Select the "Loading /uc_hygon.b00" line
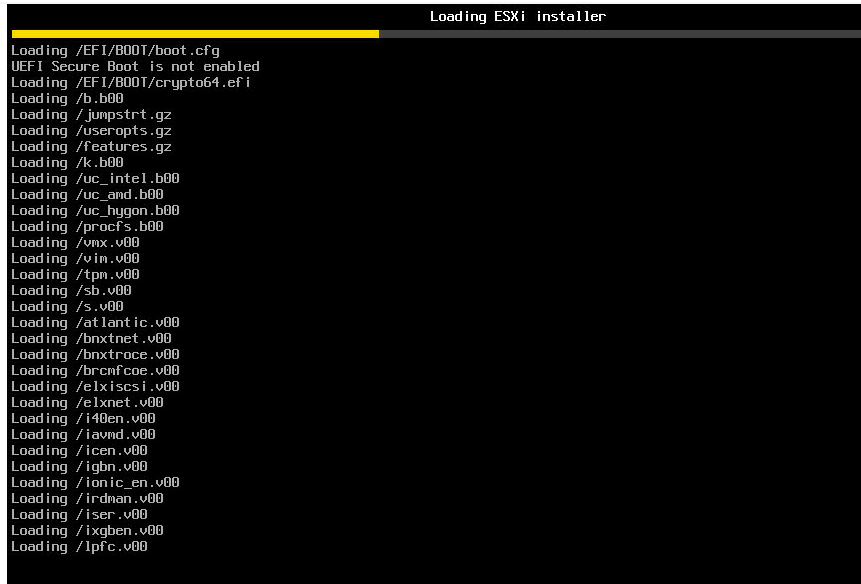The height and width of the screenshot is (584, 861). click(95, 210)
